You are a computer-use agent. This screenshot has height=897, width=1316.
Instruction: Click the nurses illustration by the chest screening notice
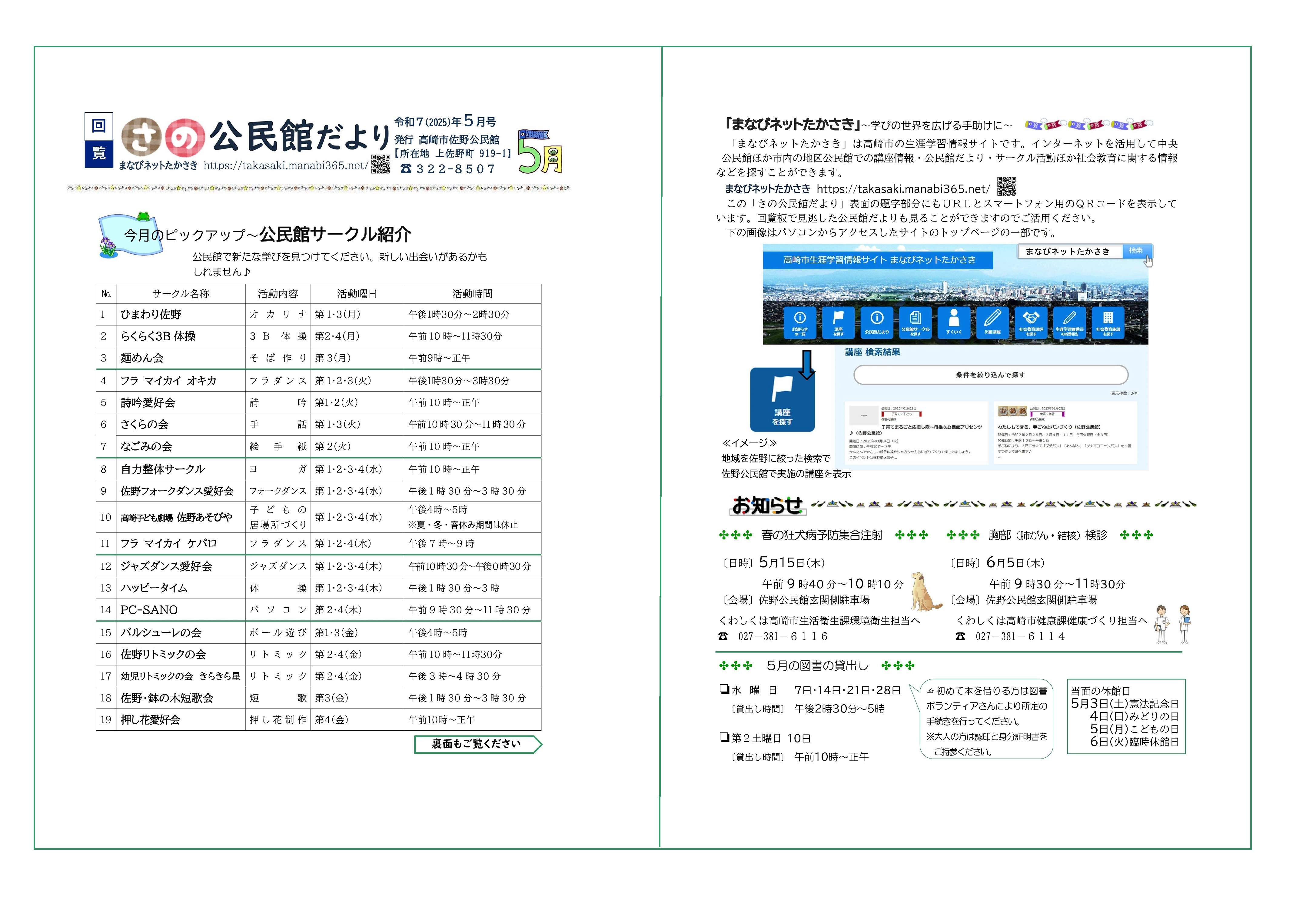point(1173,624)
